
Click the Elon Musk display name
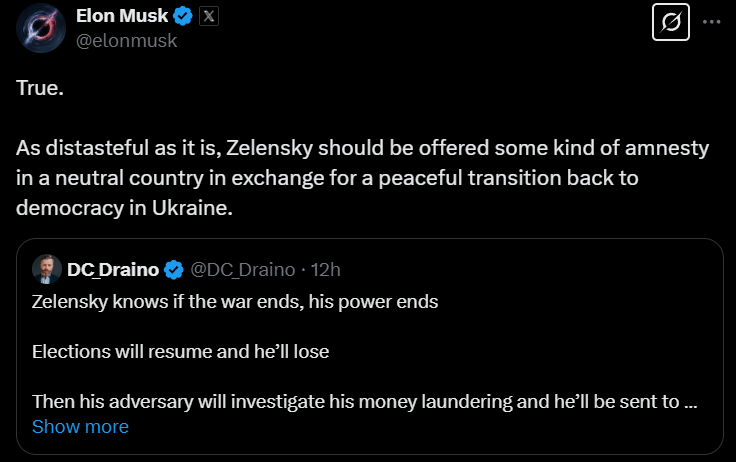click(x=122, y=16)
